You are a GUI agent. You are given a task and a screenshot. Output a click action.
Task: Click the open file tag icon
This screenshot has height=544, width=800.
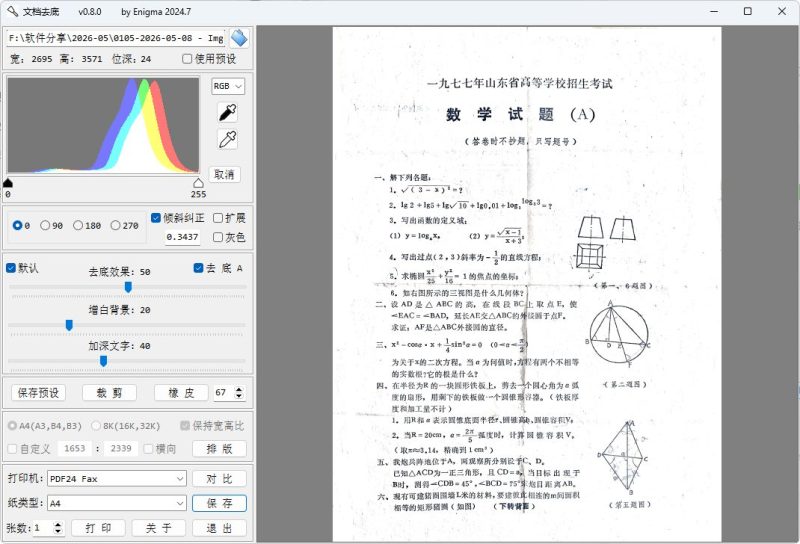point(239,38)
